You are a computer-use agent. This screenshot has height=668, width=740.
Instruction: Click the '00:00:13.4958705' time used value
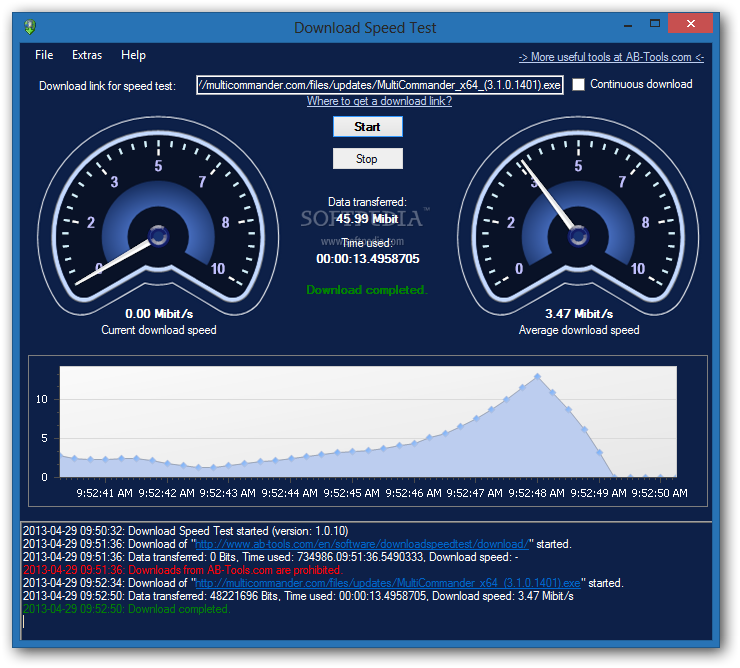[x=368, y=259]
